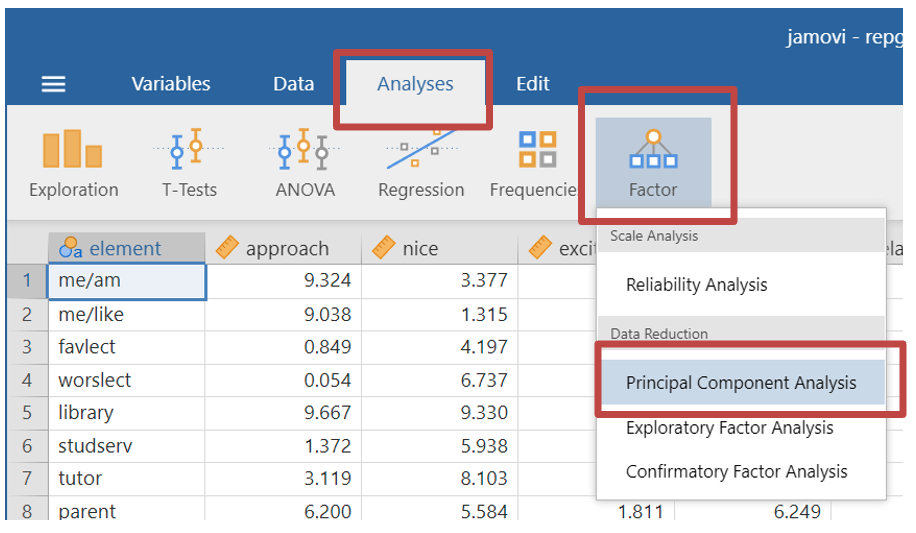Image resolution: width=916 pixels, height=533 pixels.
Task: Select the Analyses tab
Action: pos(415,85)
